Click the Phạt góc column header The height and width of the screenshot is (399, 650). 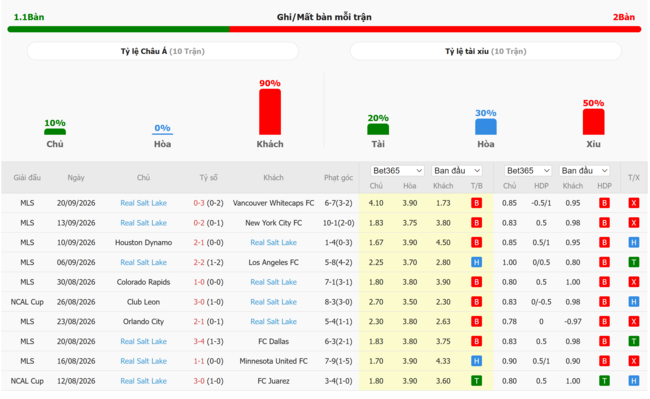click(x=338, y=178)
